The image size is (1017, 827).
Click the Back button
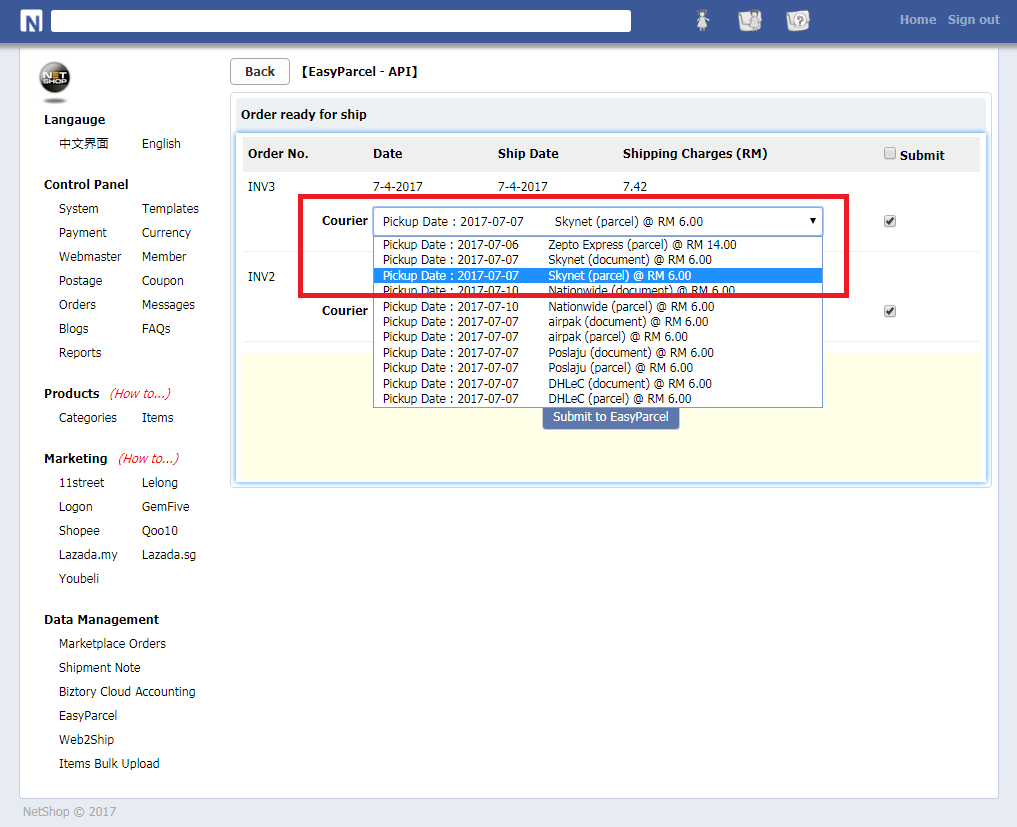259,71
